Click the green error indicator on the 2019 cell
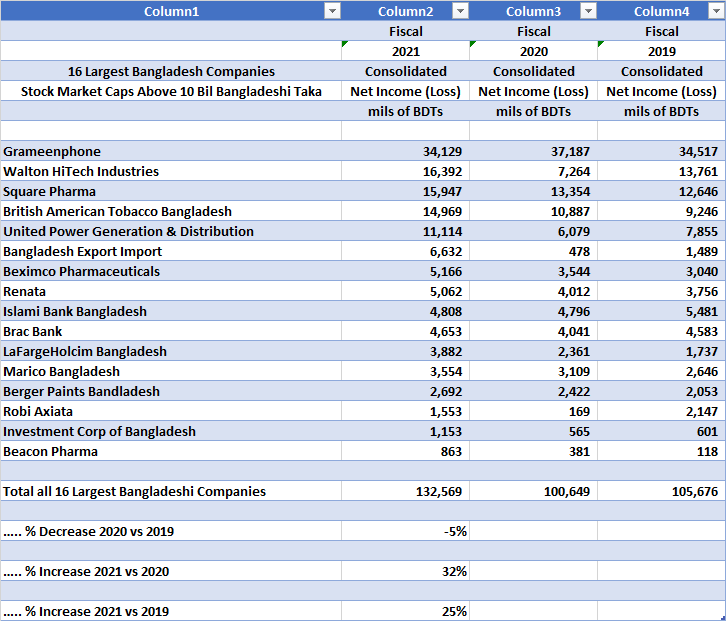Viewport: 726px width, 621px height. coord(601,44)
